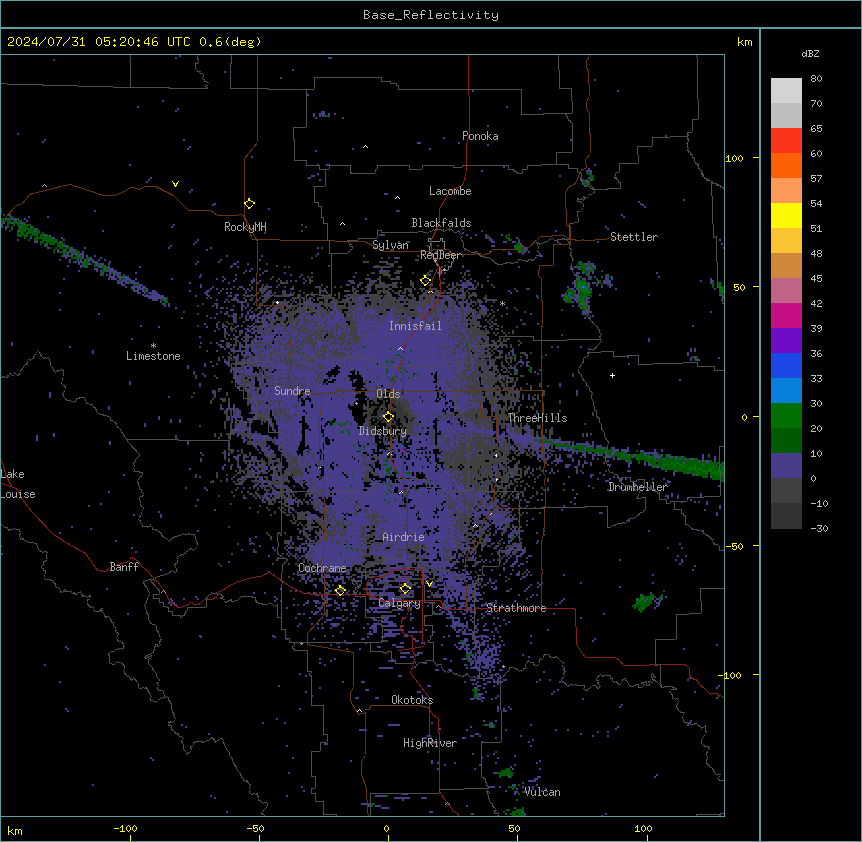Click the yellow diamond marker below RedDeer
The height and width of the screenshot is (842, 862).
click(426, 281)
